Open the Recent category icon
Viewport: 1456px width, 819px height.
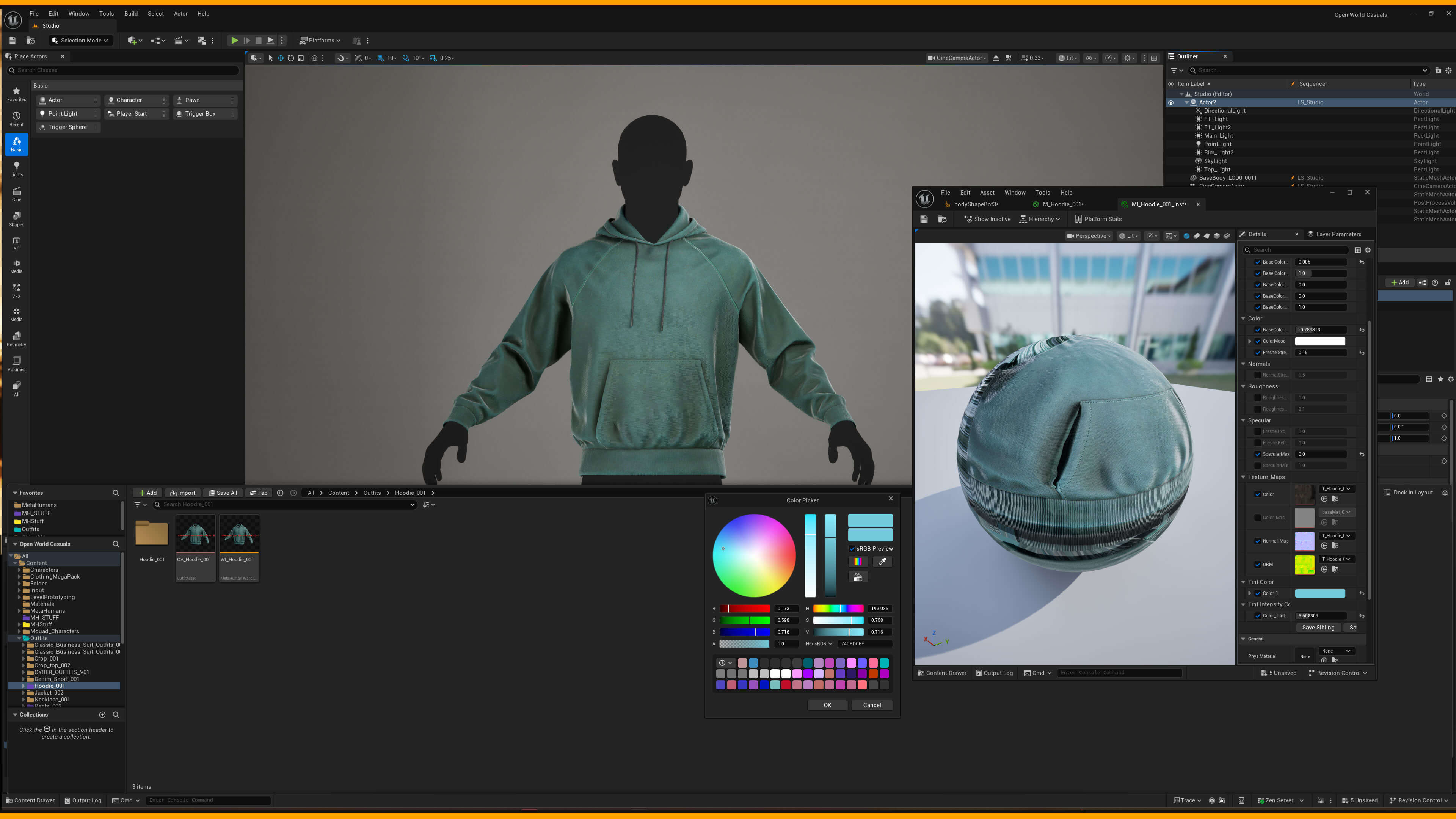(x=16, y=119)
